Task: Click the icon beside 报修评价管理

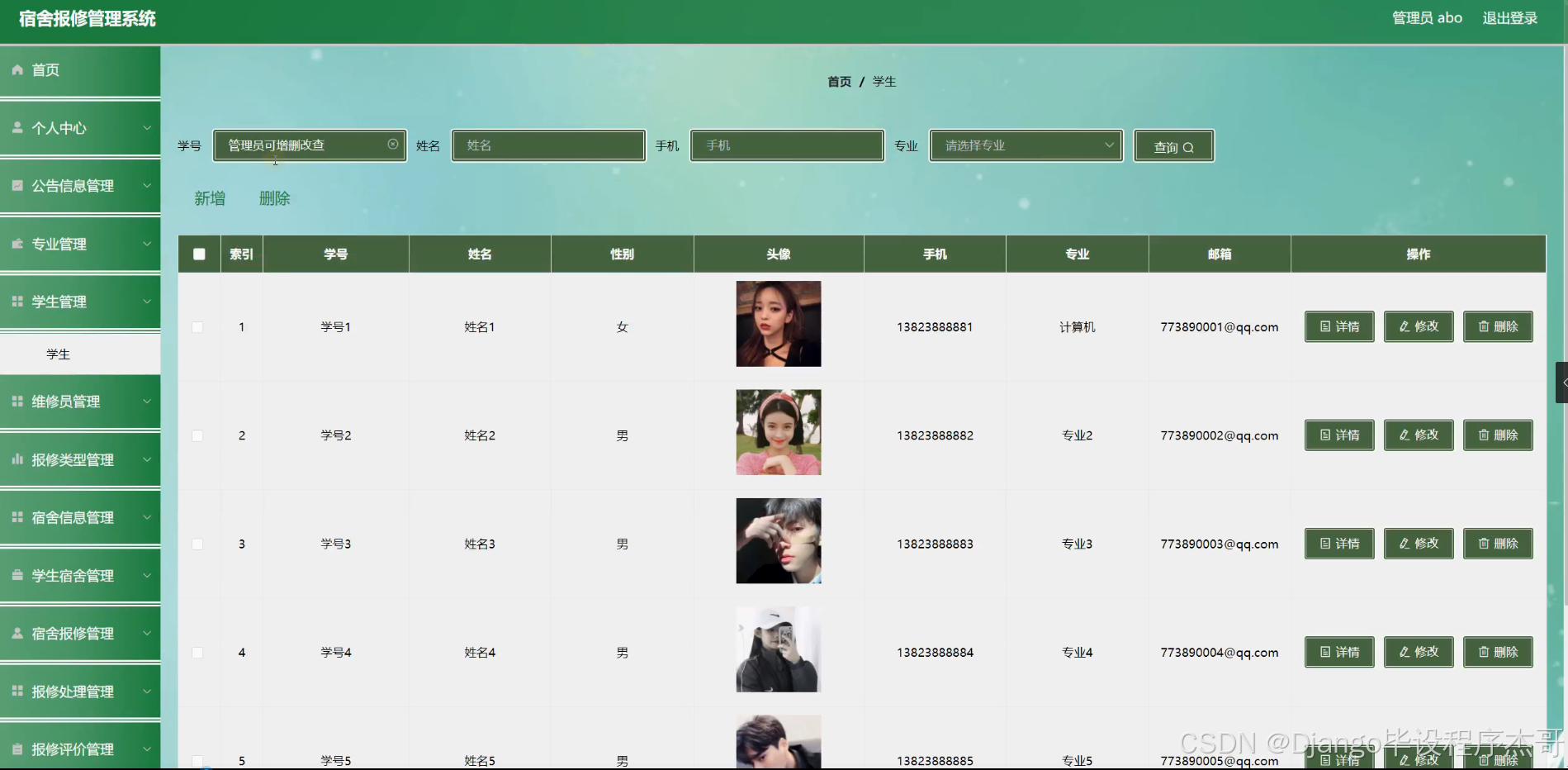Action: 17,749
